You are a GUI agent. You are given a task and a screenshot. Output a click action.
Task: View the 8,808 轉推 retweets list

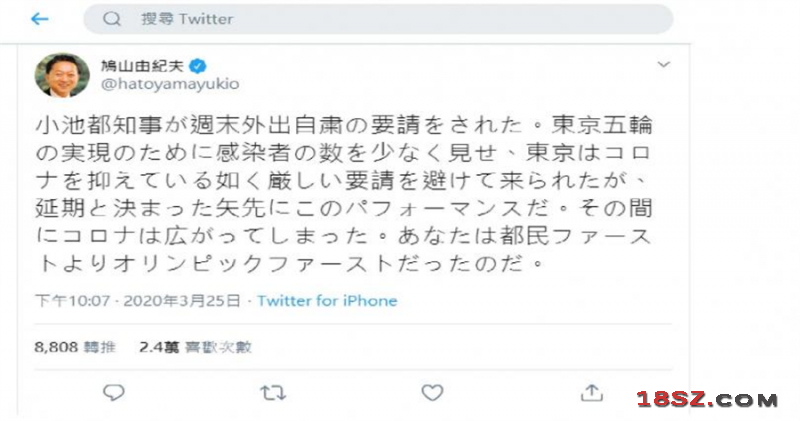click(75, 347)
